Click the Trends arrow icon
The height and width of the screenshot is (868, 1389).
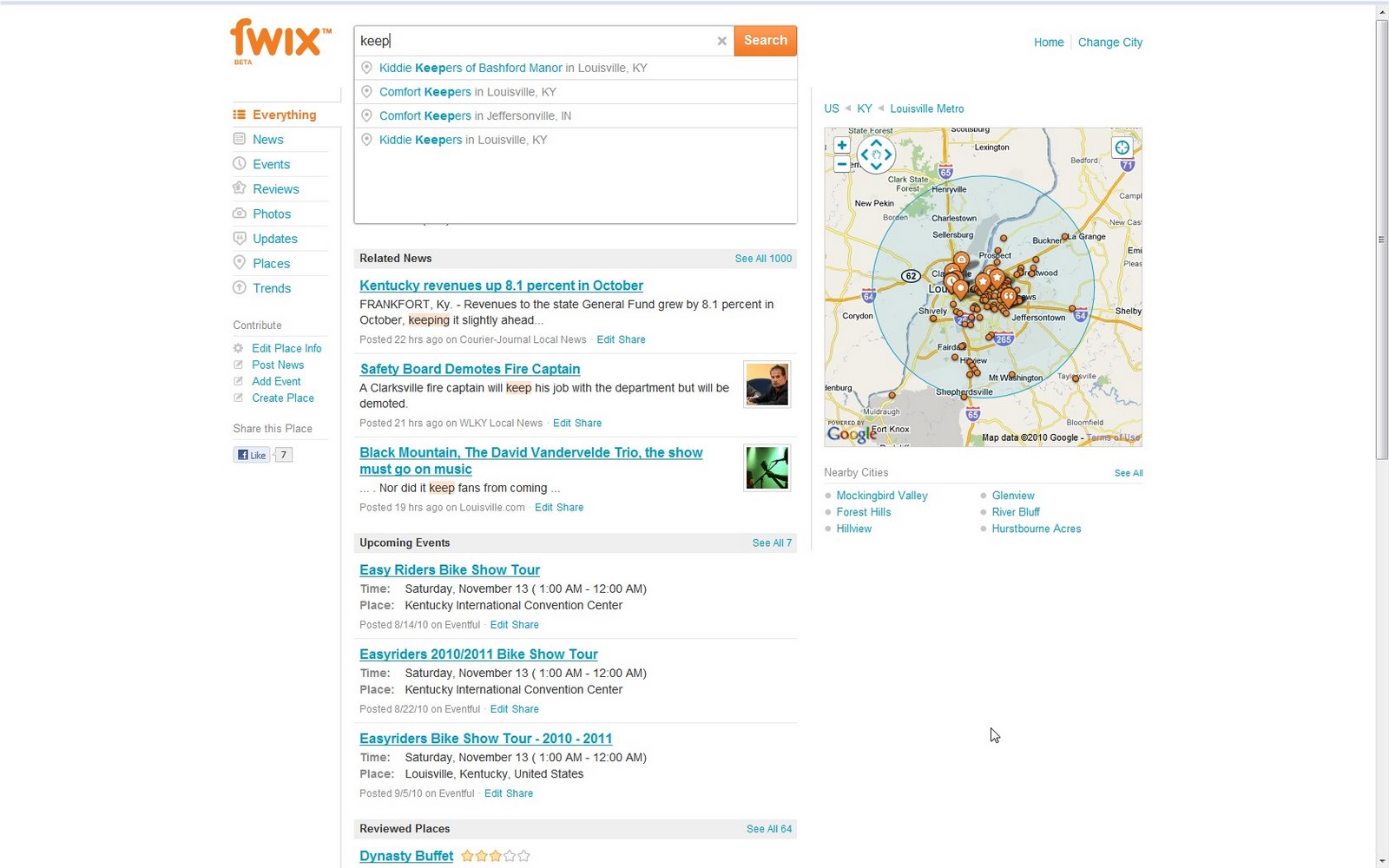(x=239, y=288)
